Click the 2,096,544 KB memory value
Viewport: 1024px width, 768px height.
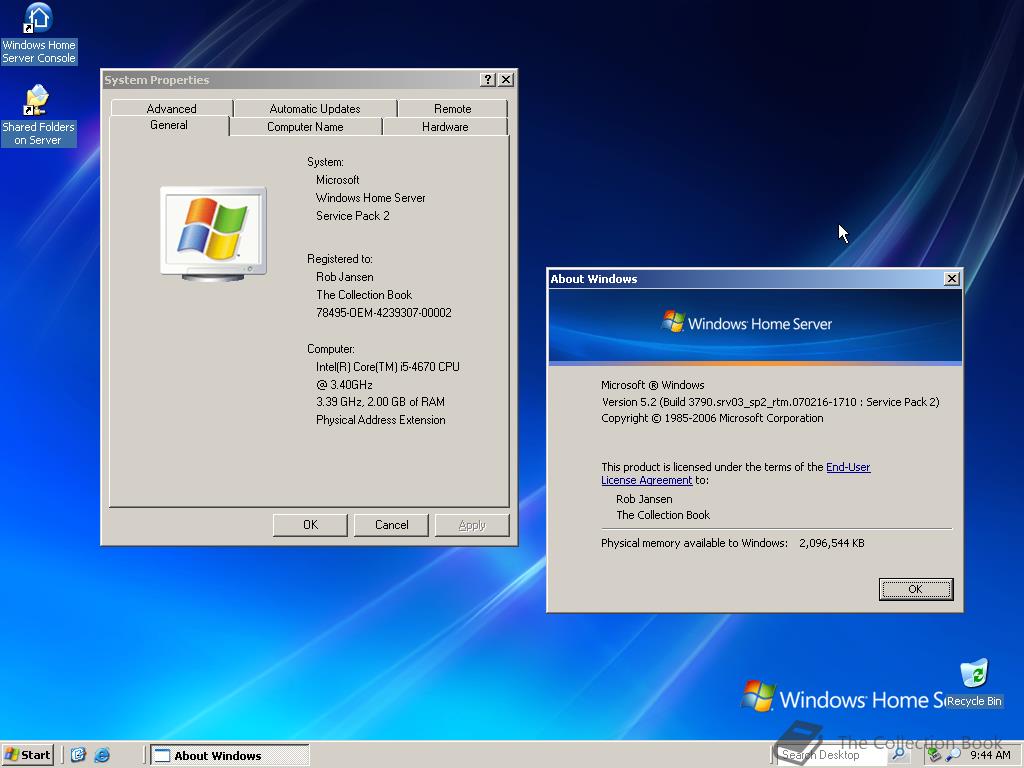tap(832, 543)
